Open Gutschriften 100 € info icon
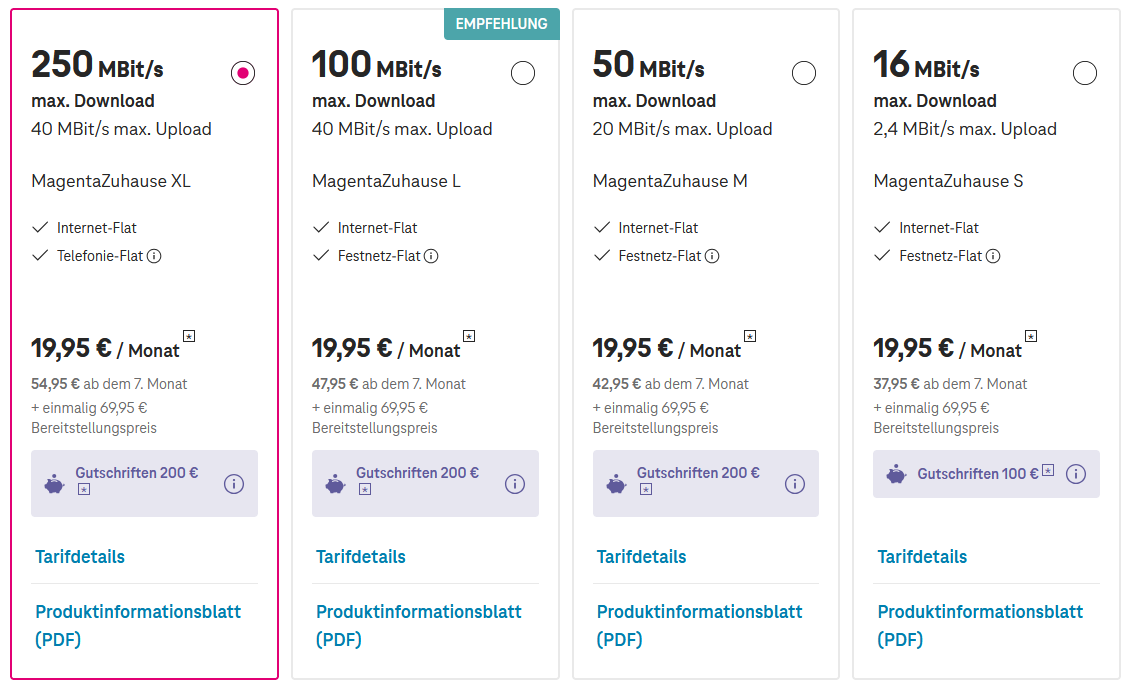1131x690 pixels. pos(1076,474)
